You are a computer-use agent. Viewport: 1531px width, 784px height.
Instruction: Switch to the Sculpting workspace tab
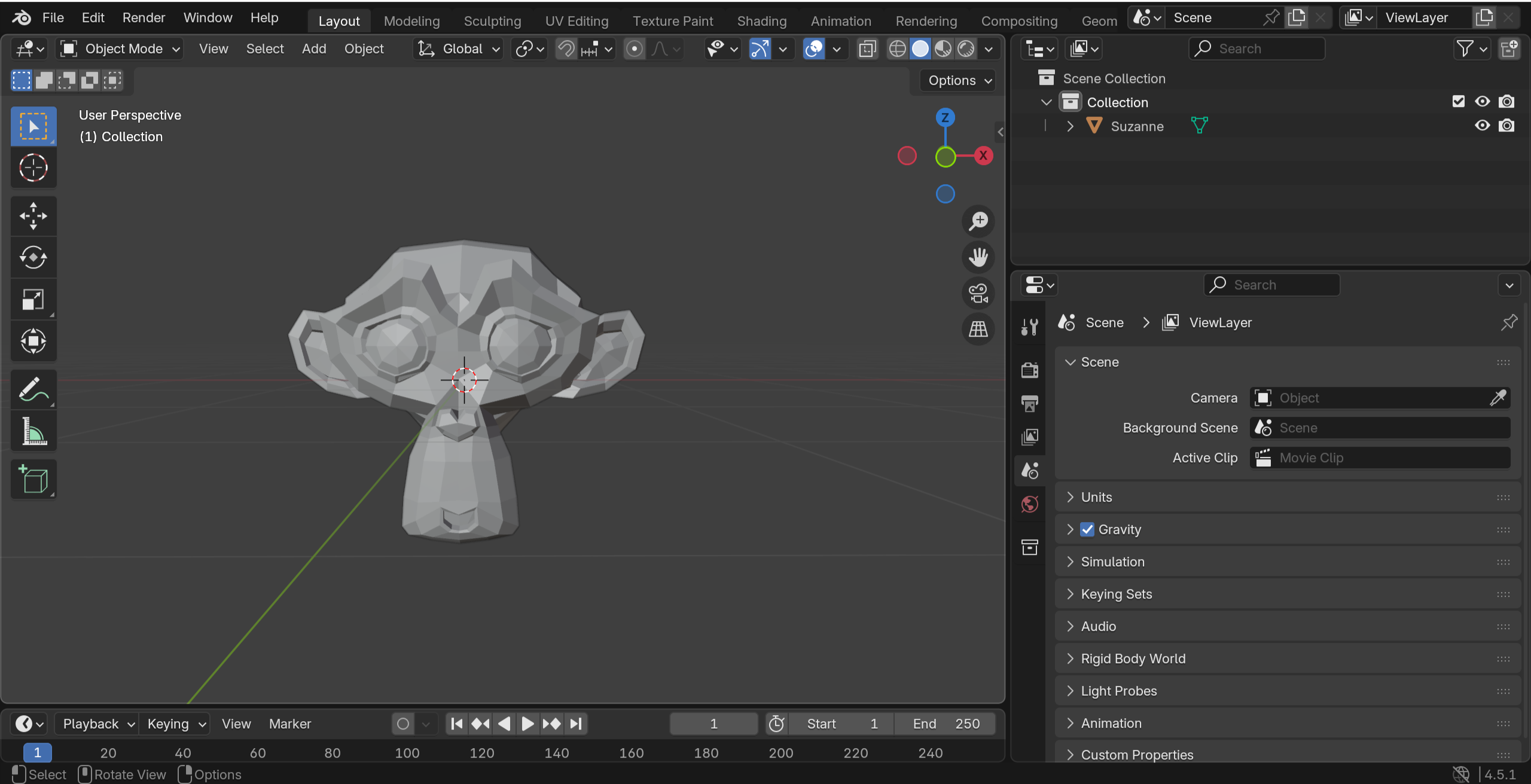pos(492,21)
